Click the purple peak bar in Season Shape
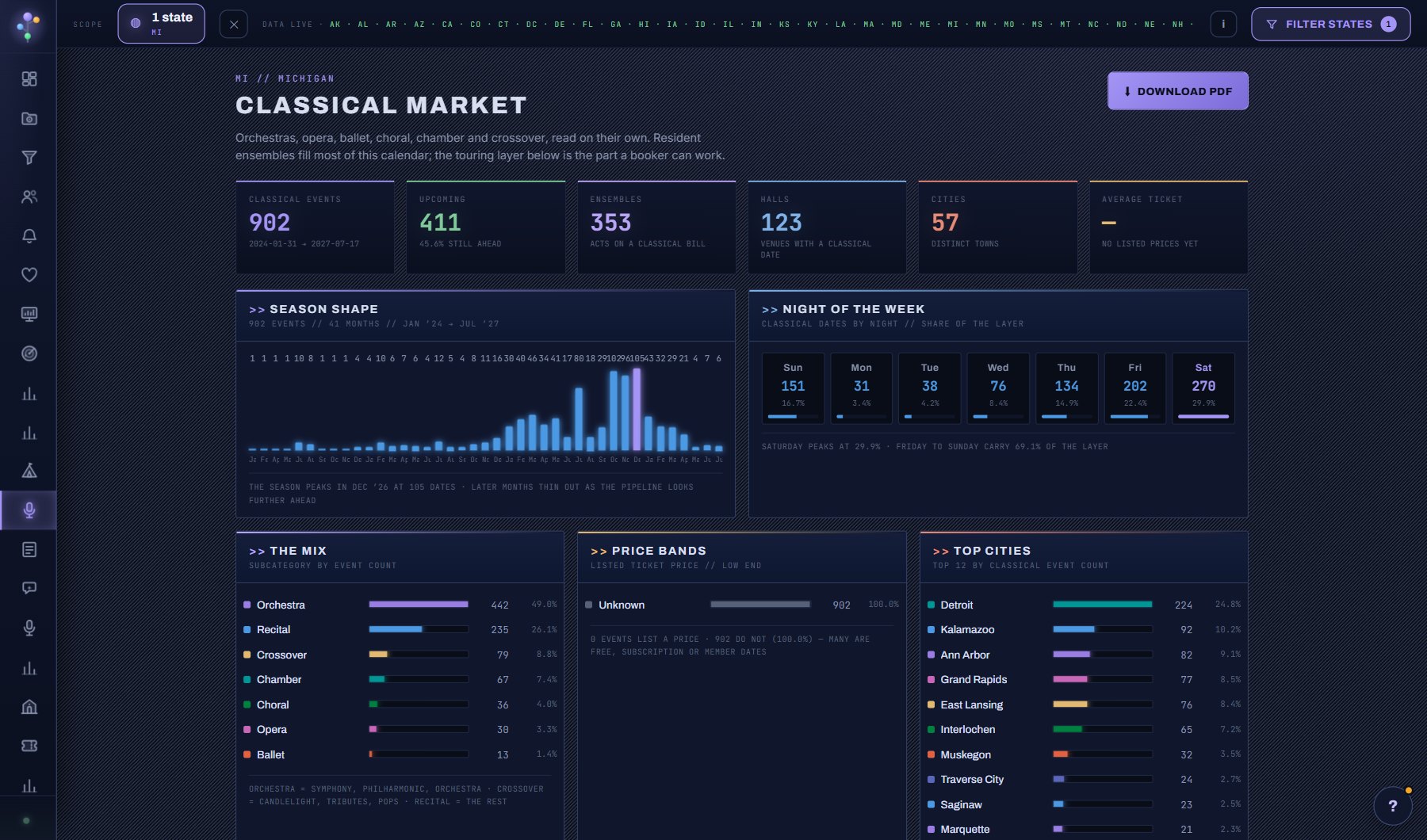Viewport: 1427px width, 840px height. pyautogui.click(x=637, y=409)
